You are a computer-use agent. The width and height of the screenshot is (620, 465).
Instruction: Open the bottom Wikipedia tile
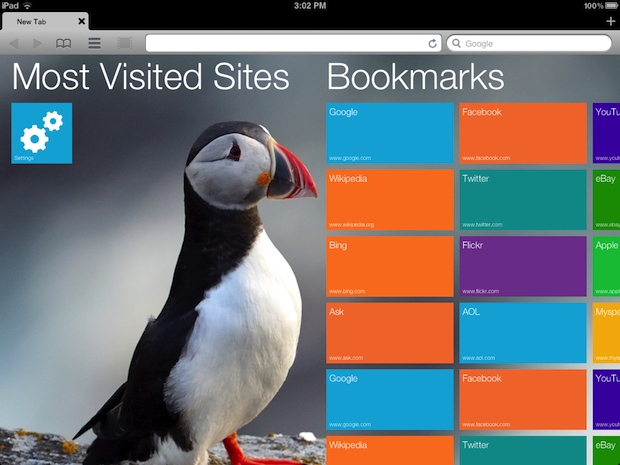click(x=389, y=450)
